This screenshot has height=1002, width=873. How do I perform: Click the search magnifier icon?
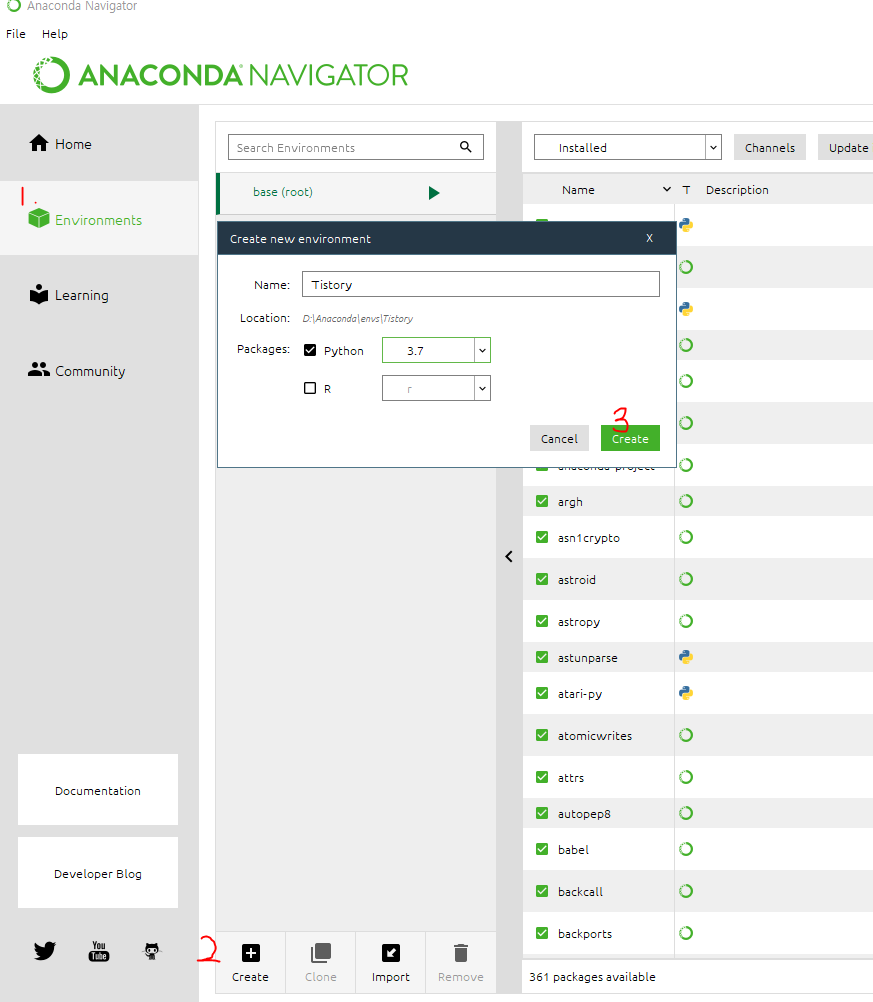466,147
